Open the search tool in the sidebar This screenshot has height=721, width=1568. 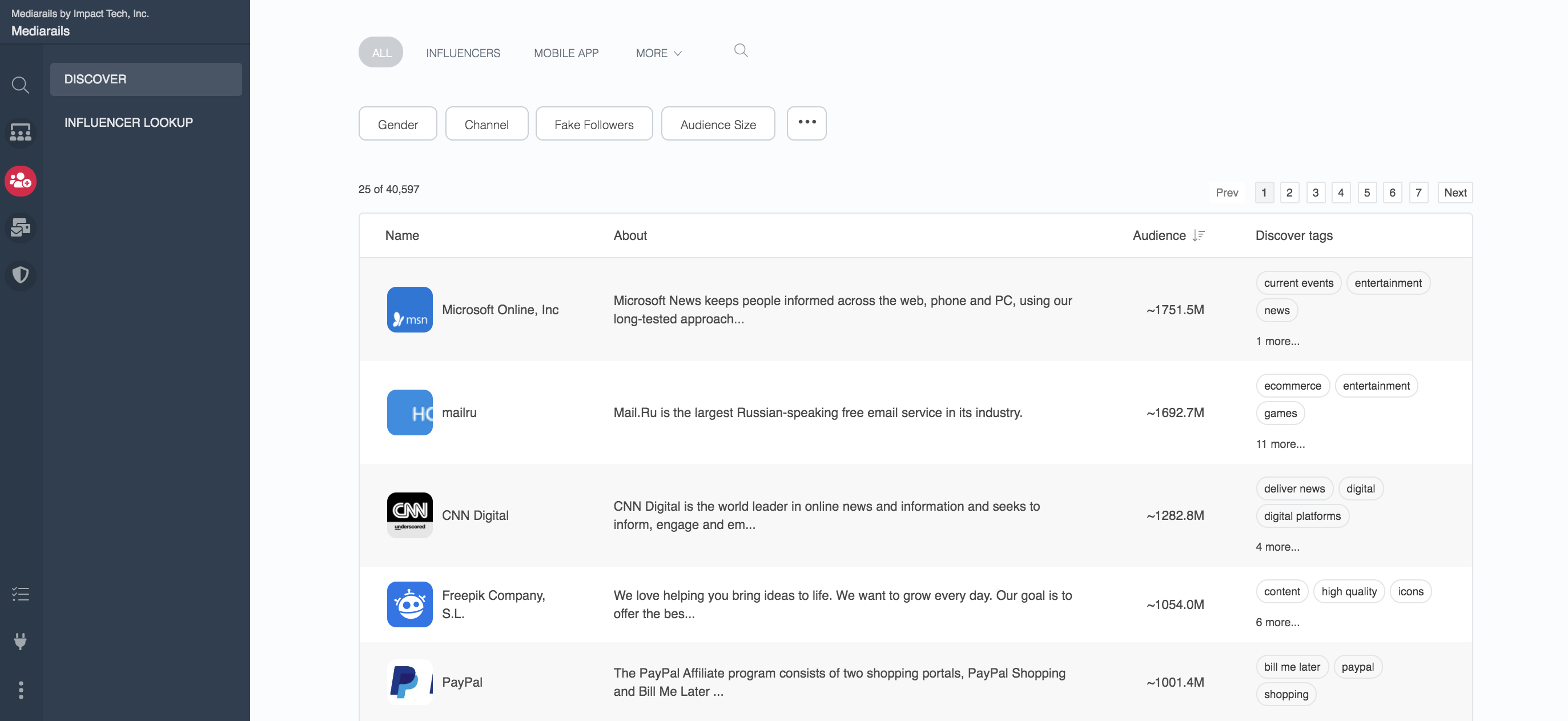click(x=20, y=85)
